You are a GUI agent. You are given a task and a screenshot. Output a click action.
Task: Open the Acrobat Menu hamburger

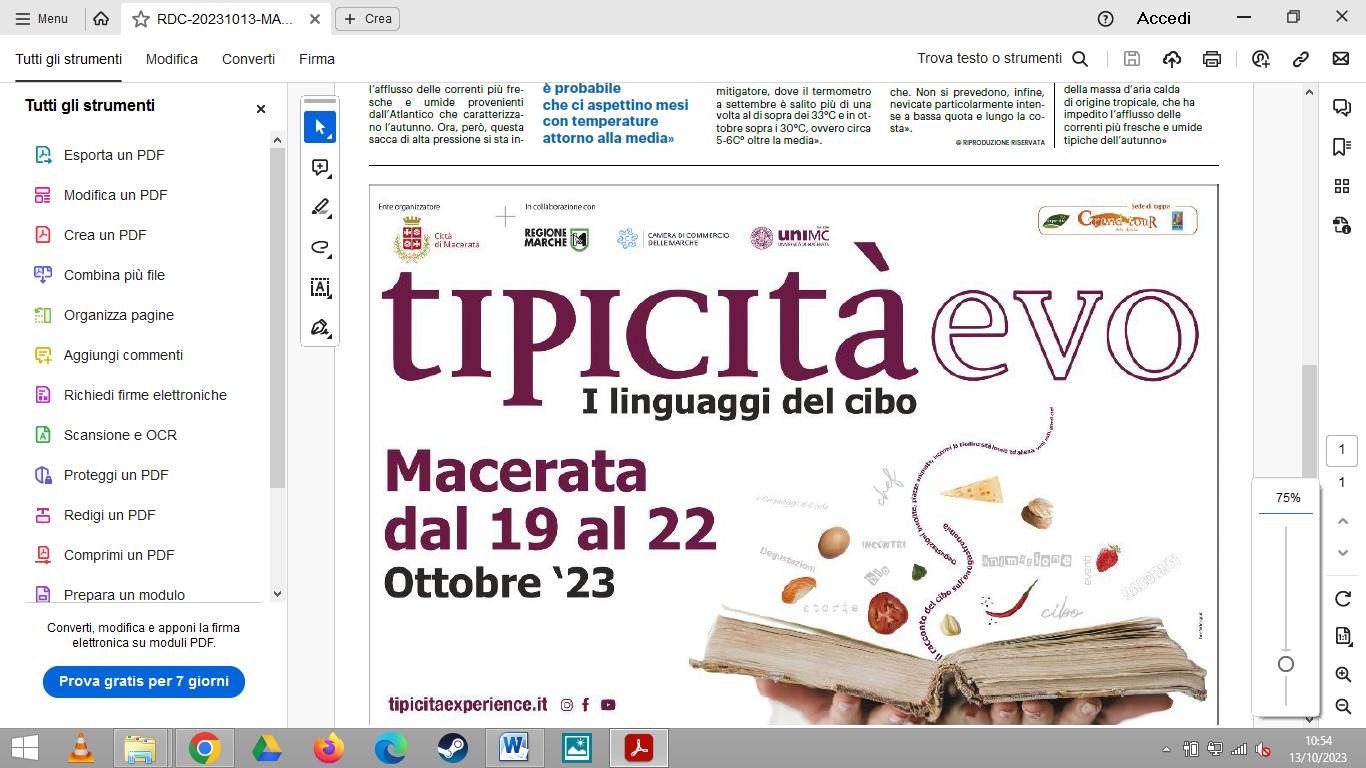[x=42, y=18]
